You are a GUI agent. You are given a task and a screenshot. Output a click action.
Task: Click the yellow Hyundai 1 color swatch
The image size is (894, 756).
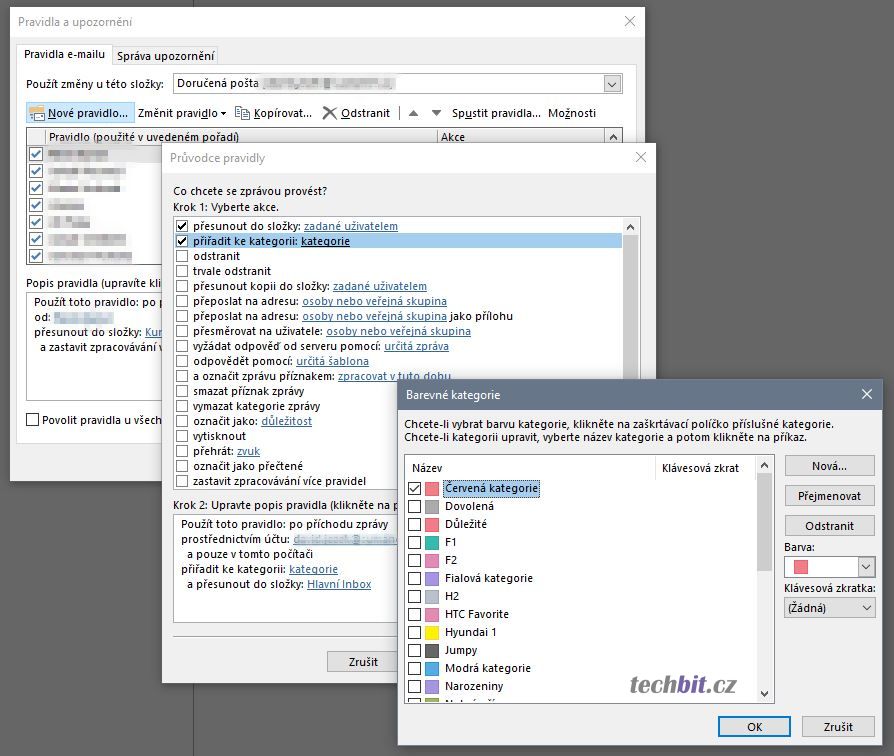[x=432, y=633]
